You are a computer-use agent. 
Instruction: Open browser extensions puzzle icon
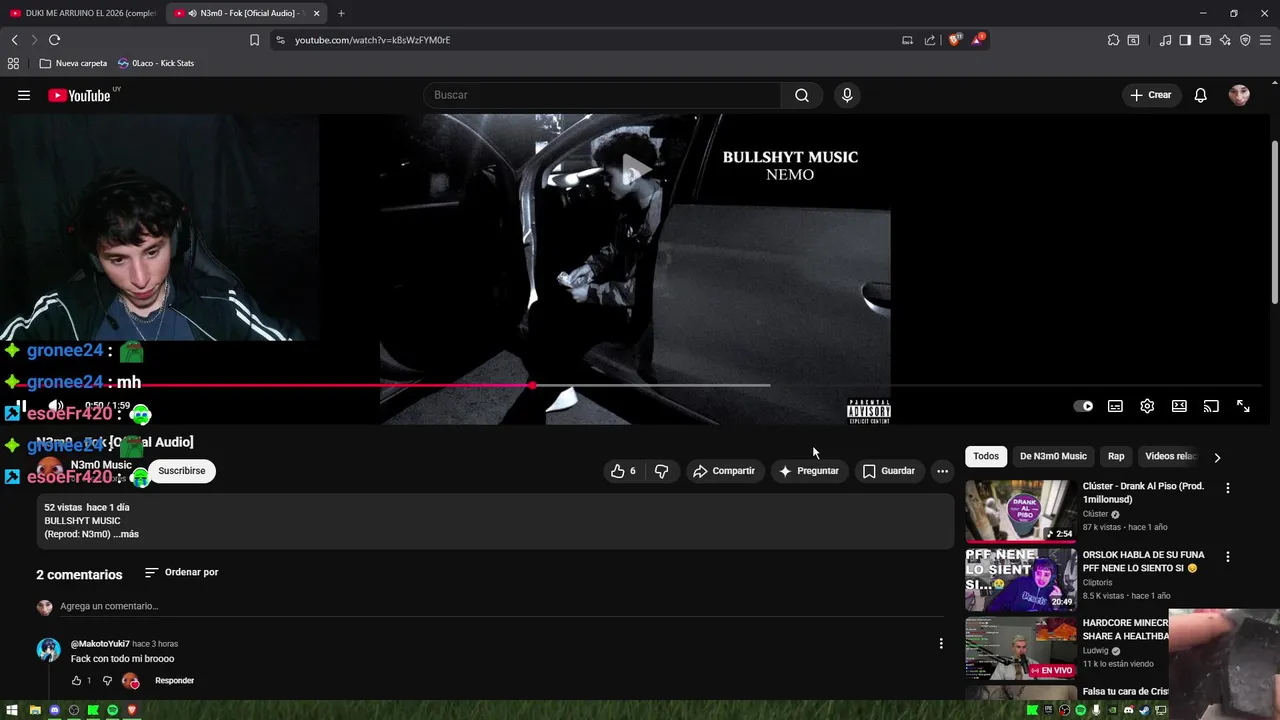pyautogui.click(x=1113, y=40)
